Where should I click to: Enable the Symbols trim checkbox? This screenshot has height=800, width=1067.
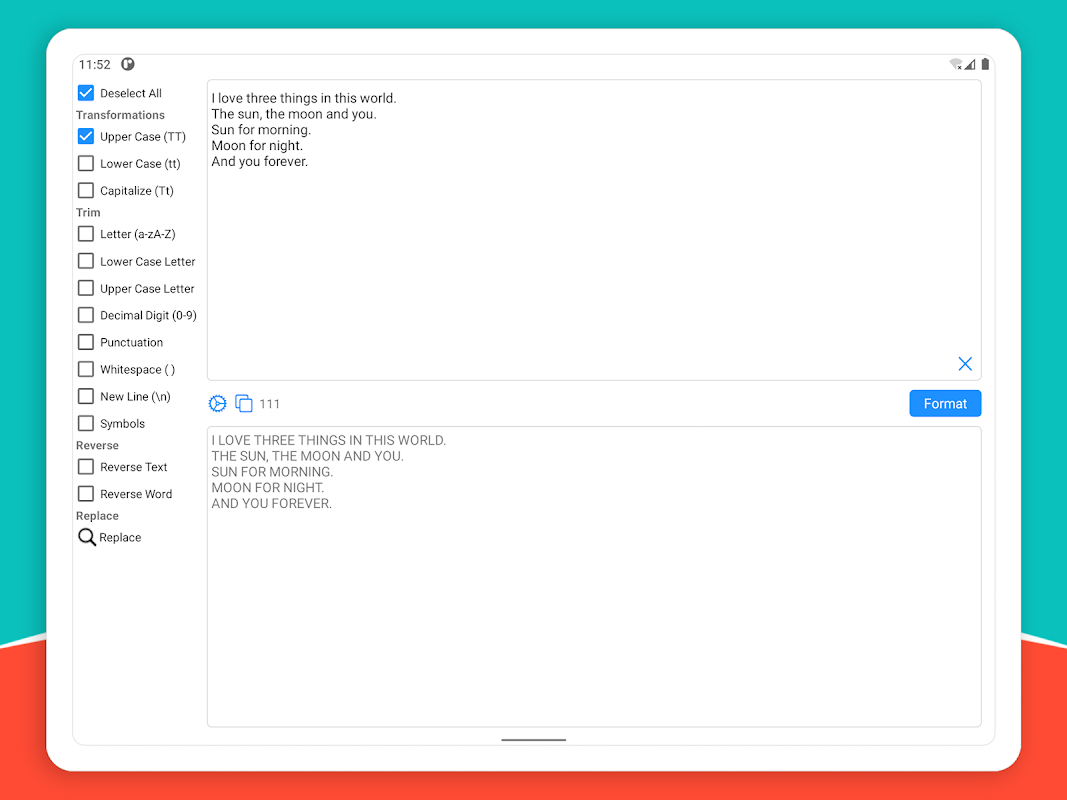[x=86, y=423]
